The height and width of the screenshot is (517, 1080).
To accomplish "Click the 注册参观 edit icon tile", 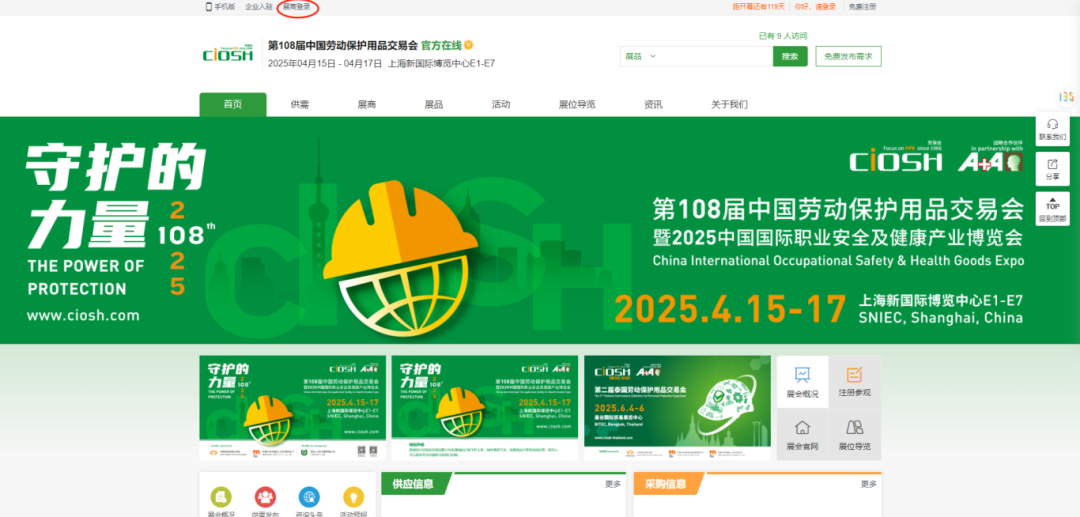I will [x=855, y=382].
